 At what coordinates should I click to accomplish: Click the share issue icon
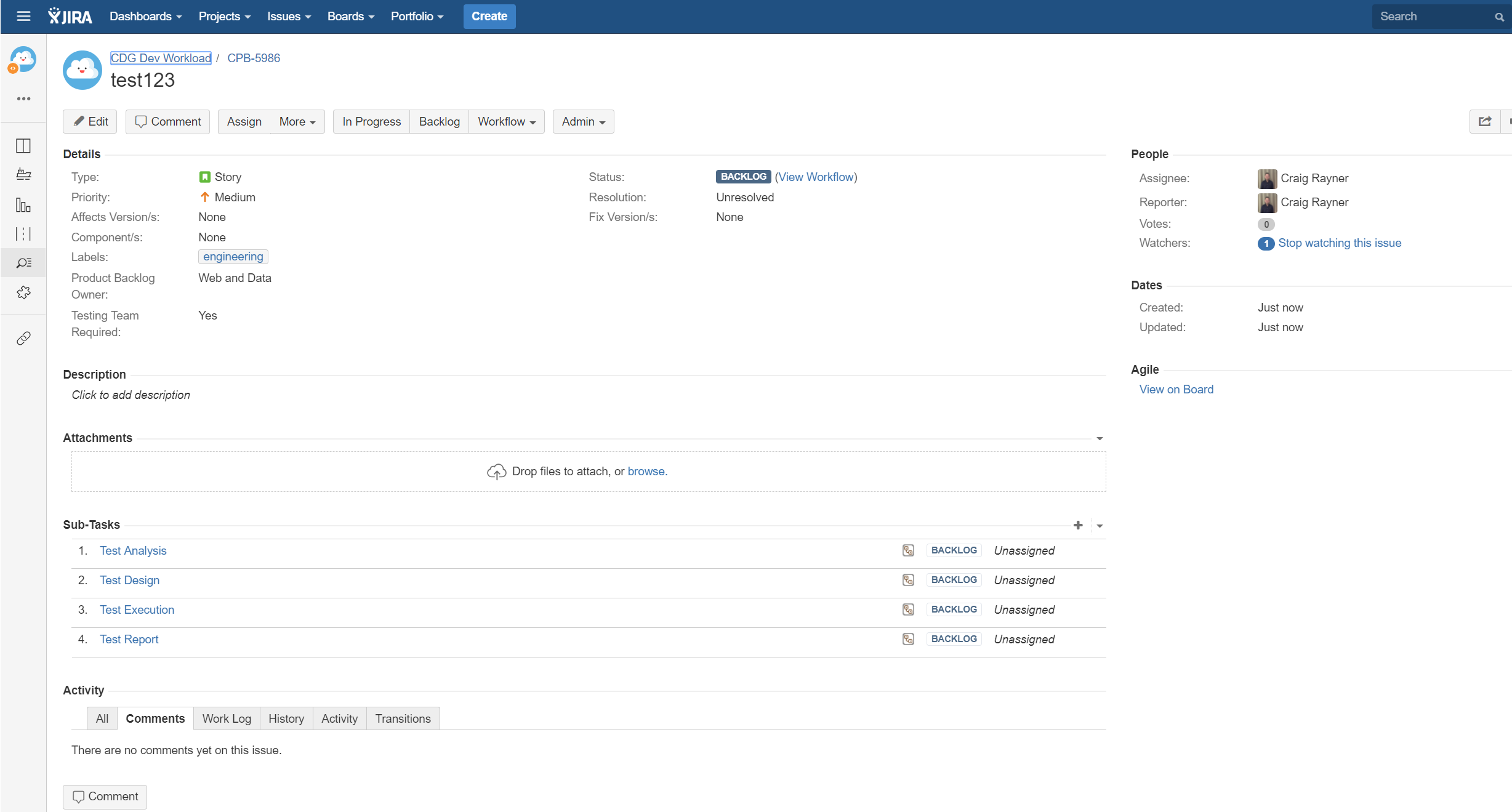[x=1484, y=121]
